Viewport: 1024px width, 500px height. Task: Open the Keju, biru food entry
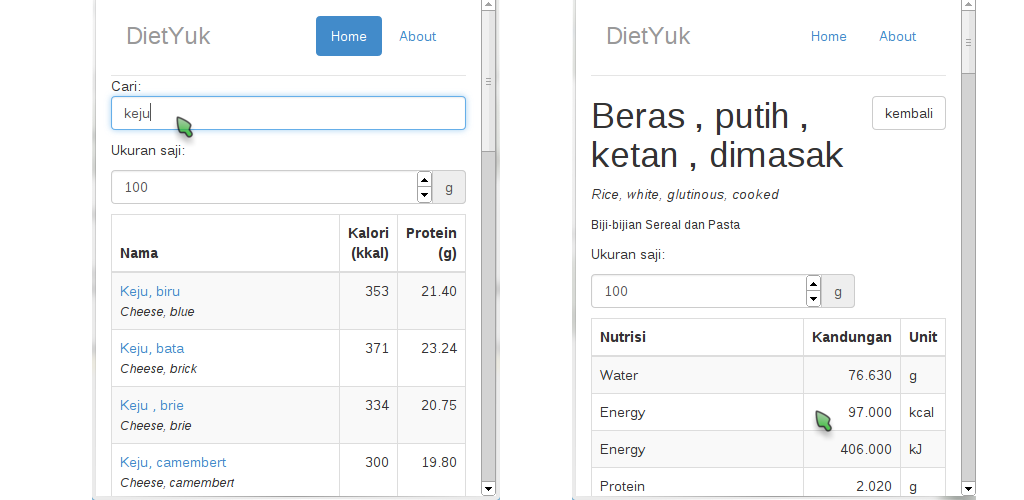[150, 291]
